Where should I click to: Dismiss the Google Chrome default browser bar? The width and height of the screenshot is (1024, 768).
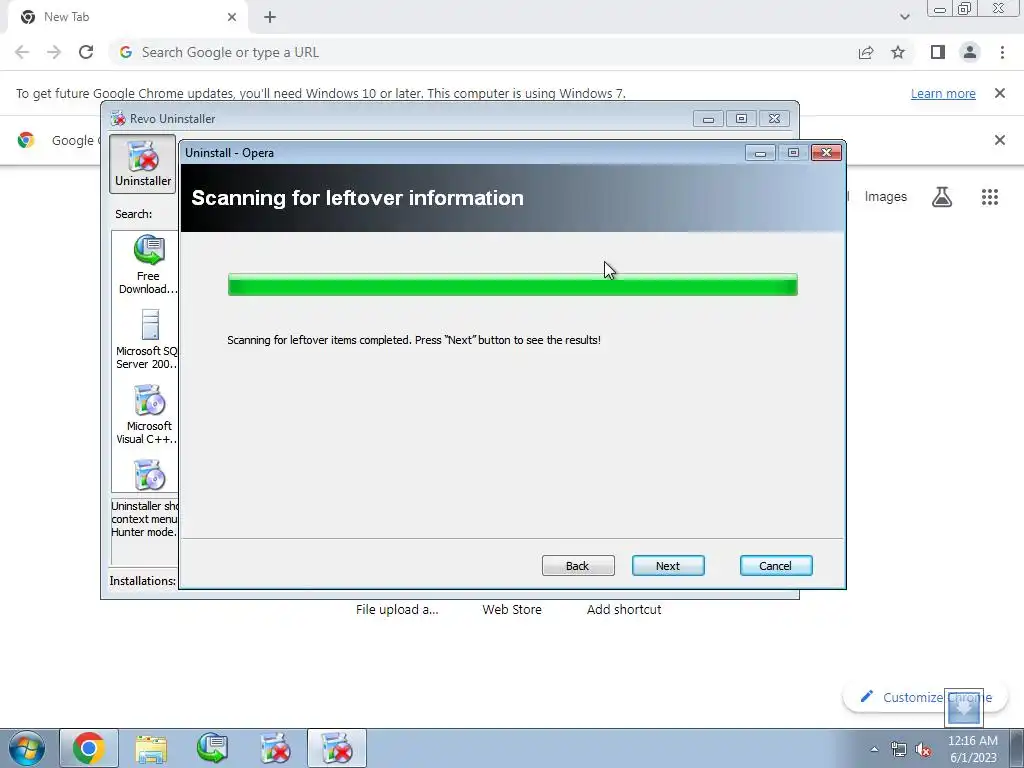pyautogui.click(x=999, y=140)
